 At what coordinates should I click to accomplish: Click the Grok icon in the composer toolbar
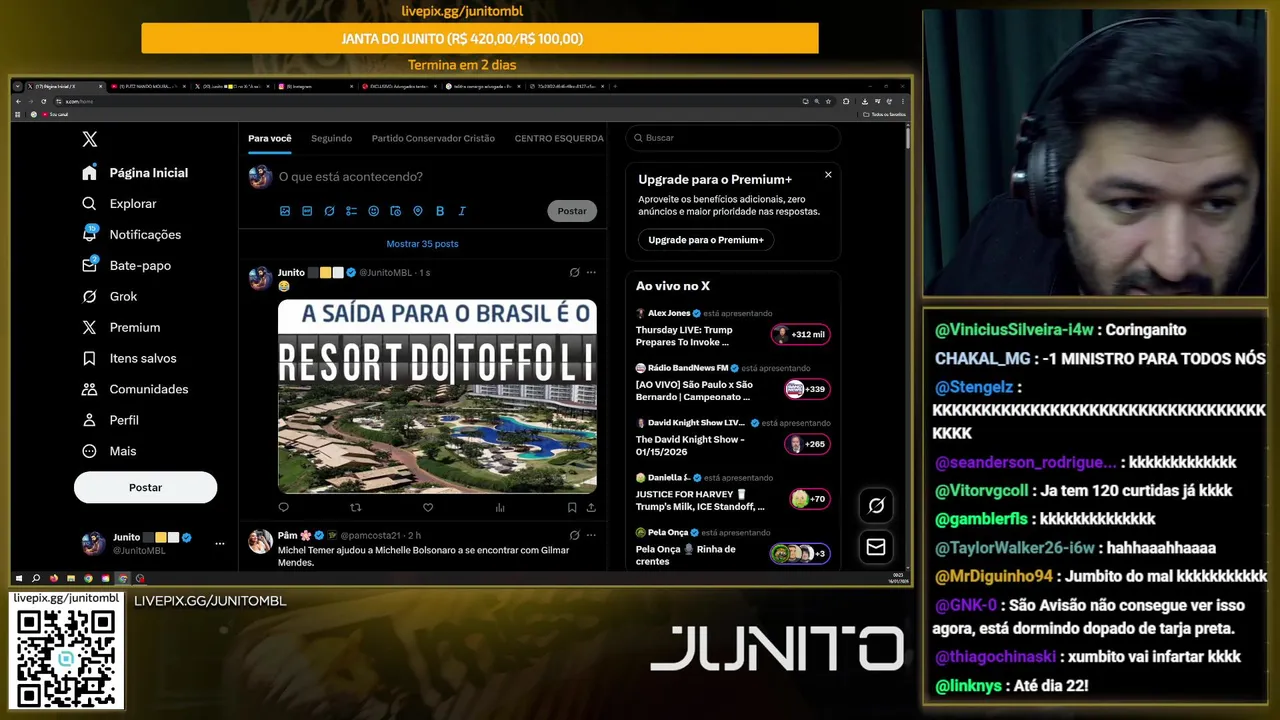click(x=329, y=211)
